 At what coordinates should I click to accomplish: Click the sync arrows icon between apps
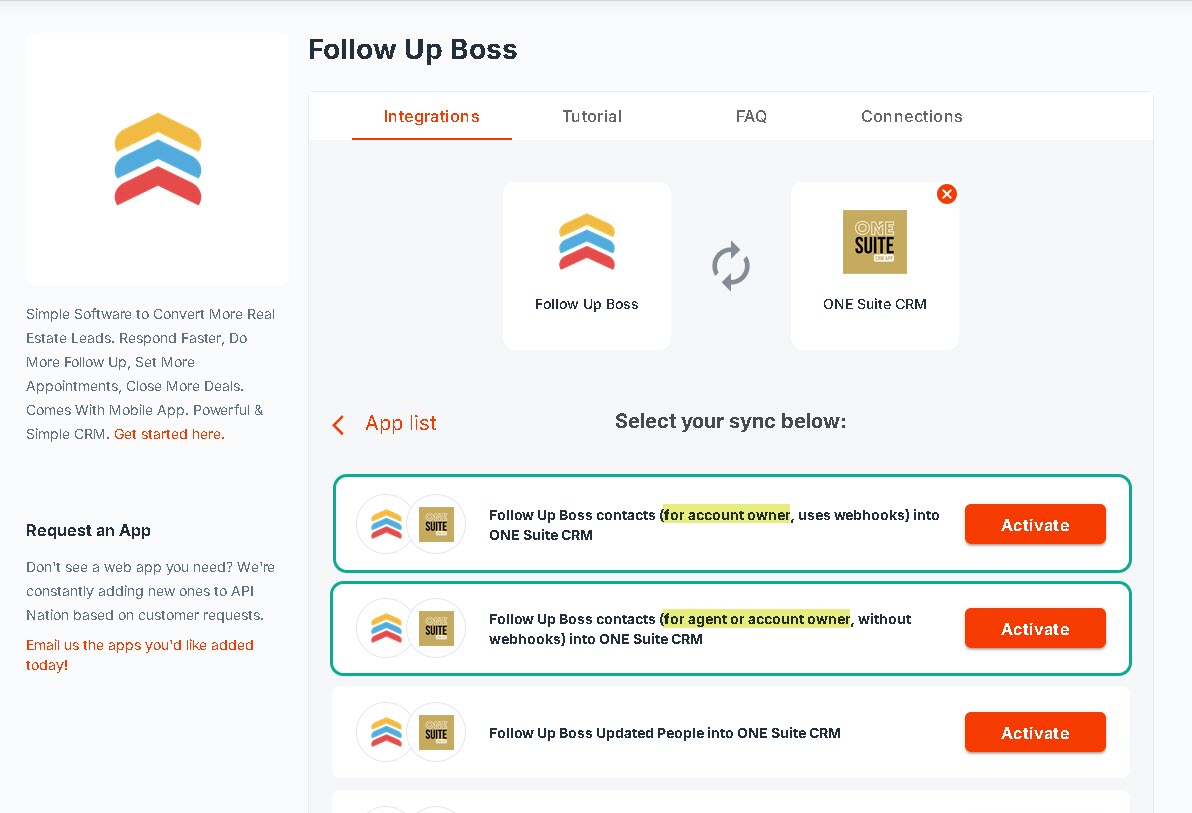(731, 266)
